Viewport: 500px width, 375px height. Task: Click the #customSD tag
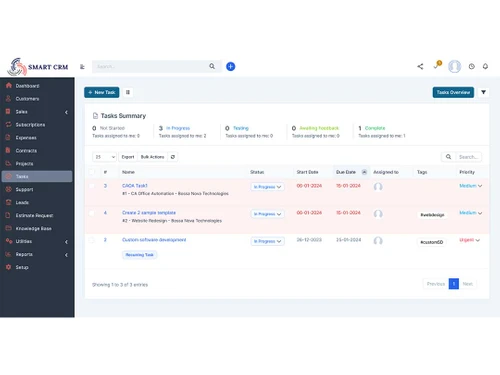coord(432,242)
